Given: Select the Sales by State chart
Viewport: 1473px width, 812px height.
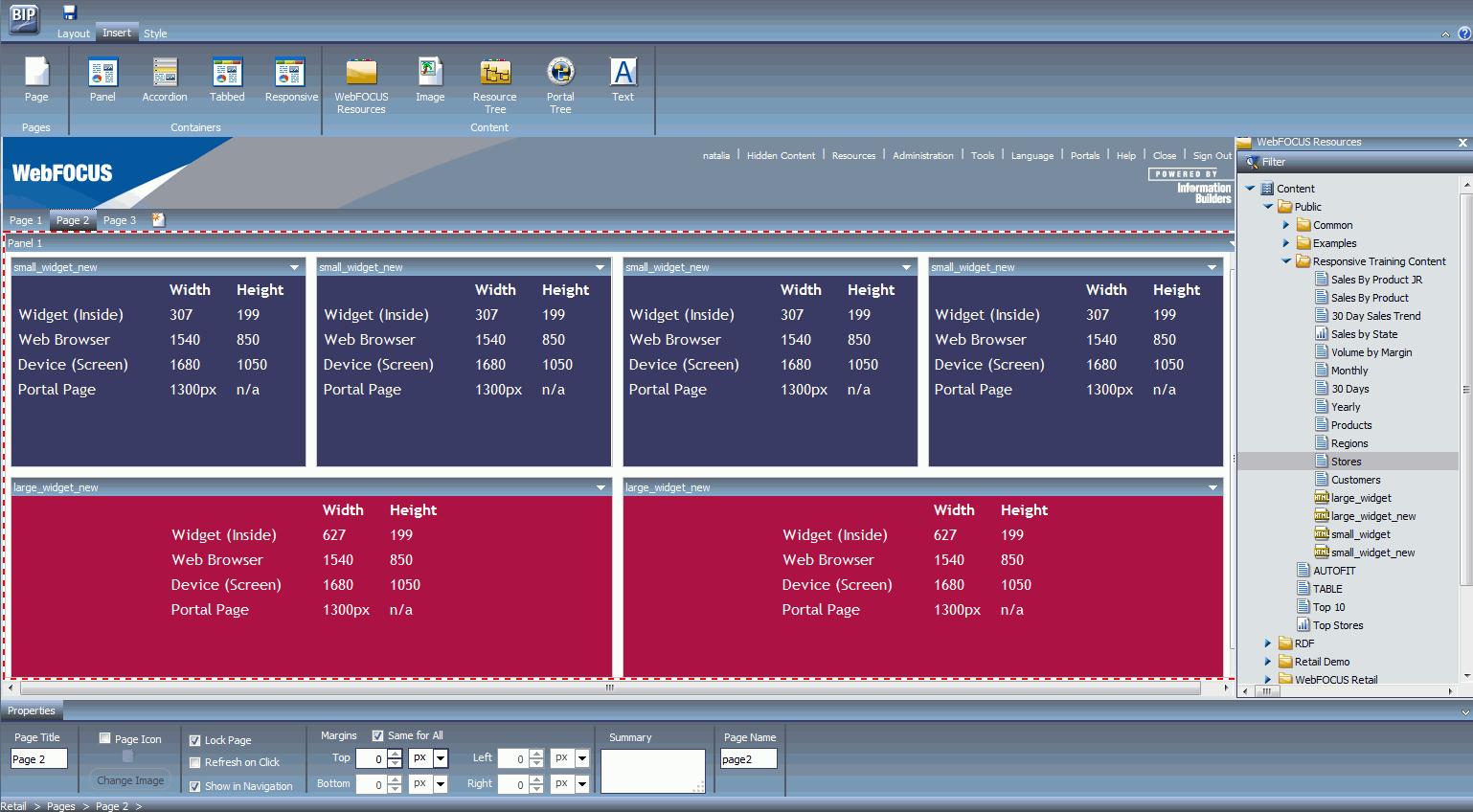Looking at the screenshot, I should (x=1364, y=334).
